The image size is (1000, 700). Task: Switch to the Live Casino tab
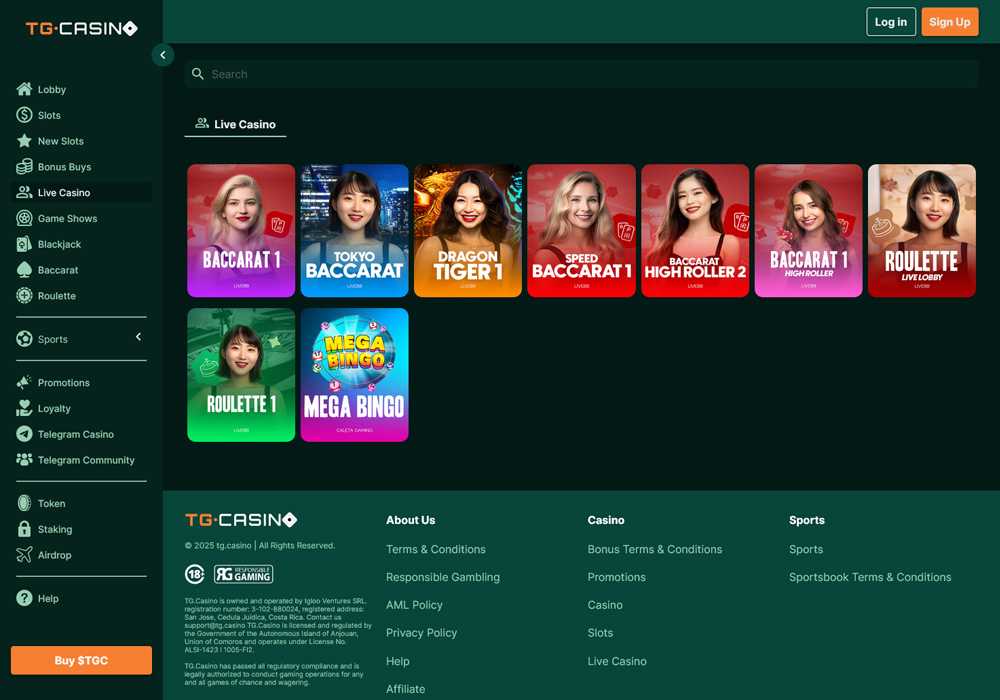coord(235,124)
